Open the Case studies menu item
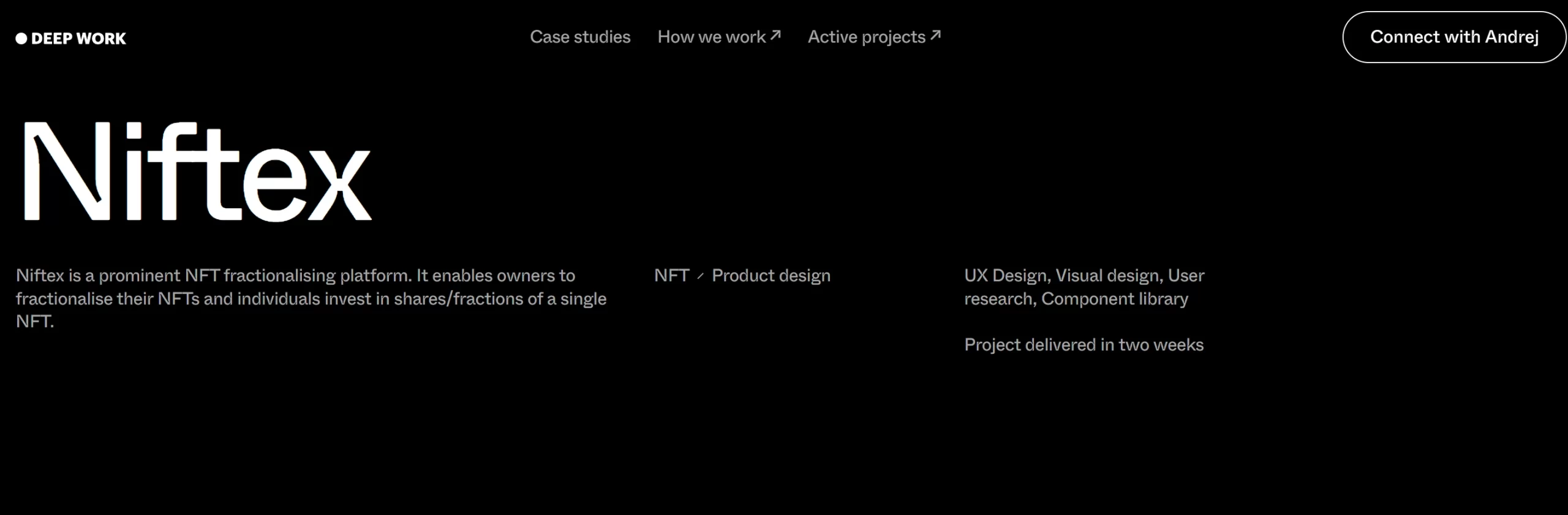Viewport: 1568px width, 515px height. point(579,37)
